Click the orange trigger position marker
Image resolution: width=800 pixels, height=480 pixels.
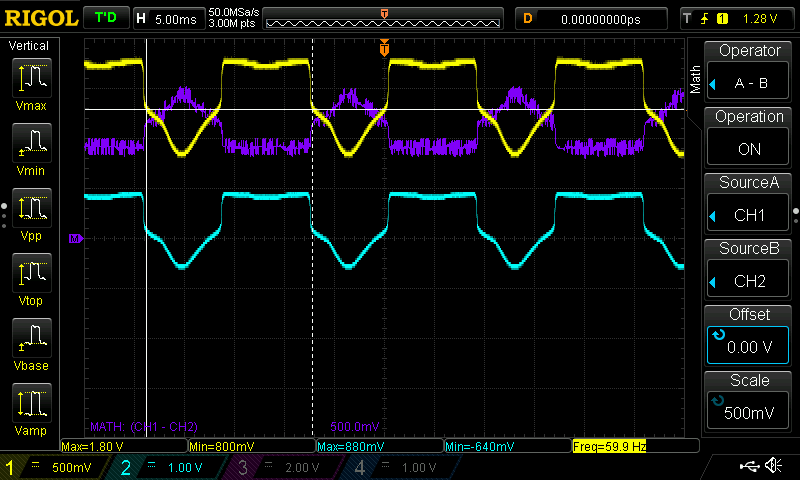click(x=384, y=48)
